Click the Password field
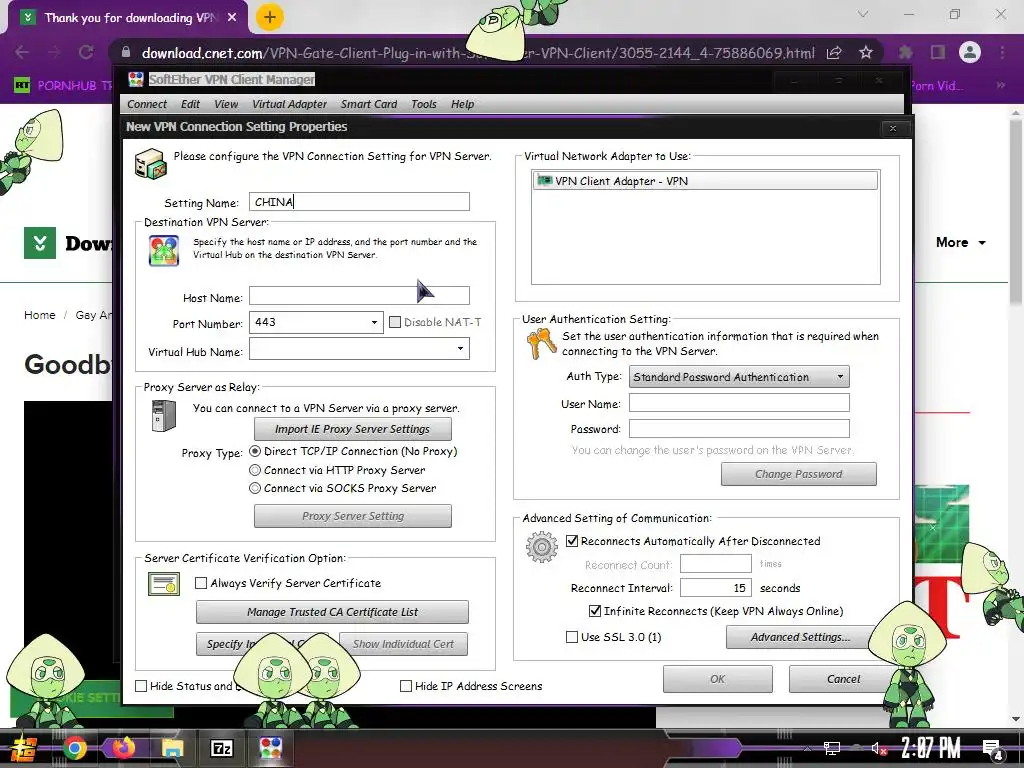The image size is (1024, 768). click(x=739, y=428)
